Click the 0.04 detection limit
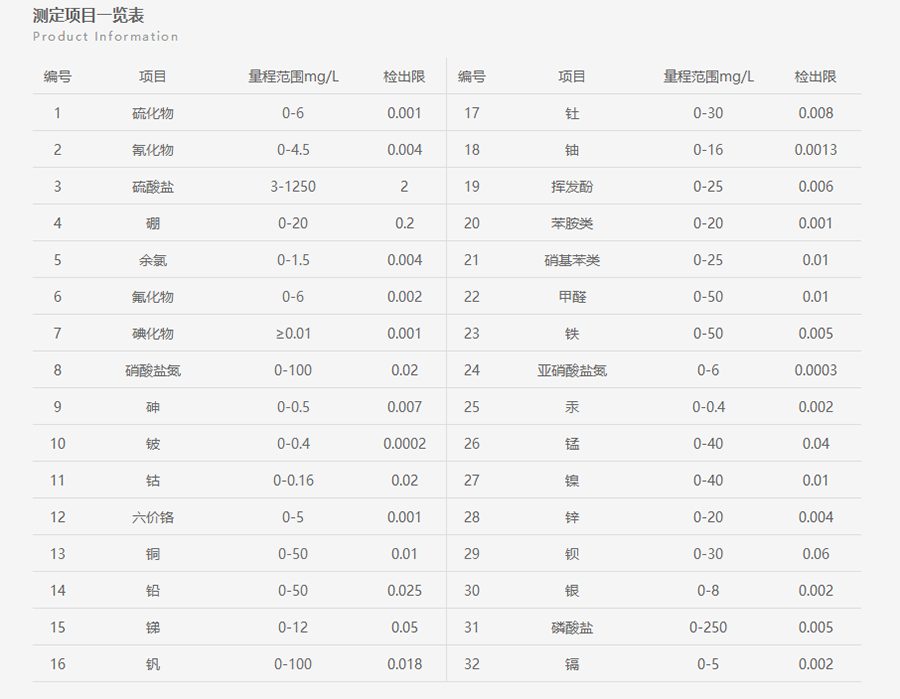900x699 pixels. (816, 444)
